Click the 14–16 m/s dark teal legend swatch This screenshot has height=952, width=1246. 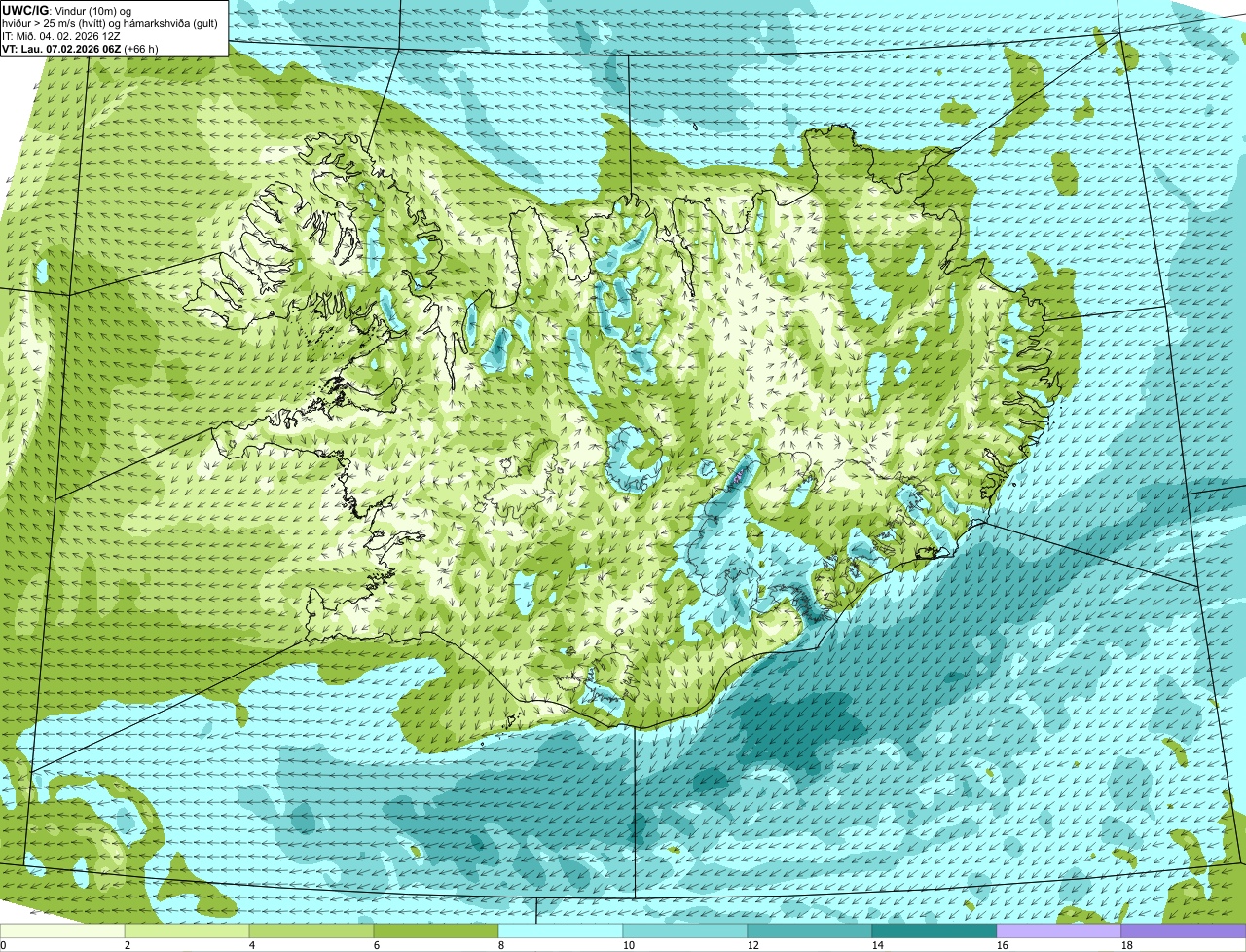(934, 932)
